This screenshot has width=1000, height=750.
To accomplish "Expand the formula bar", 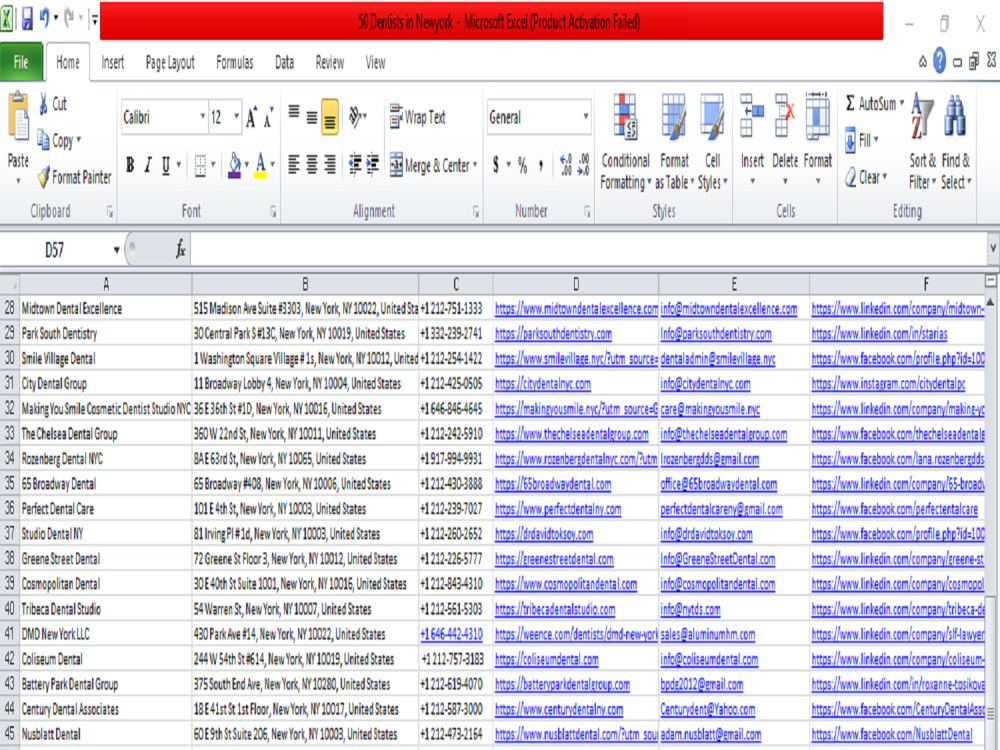I will pyautogui.click(x=992, y=248).
